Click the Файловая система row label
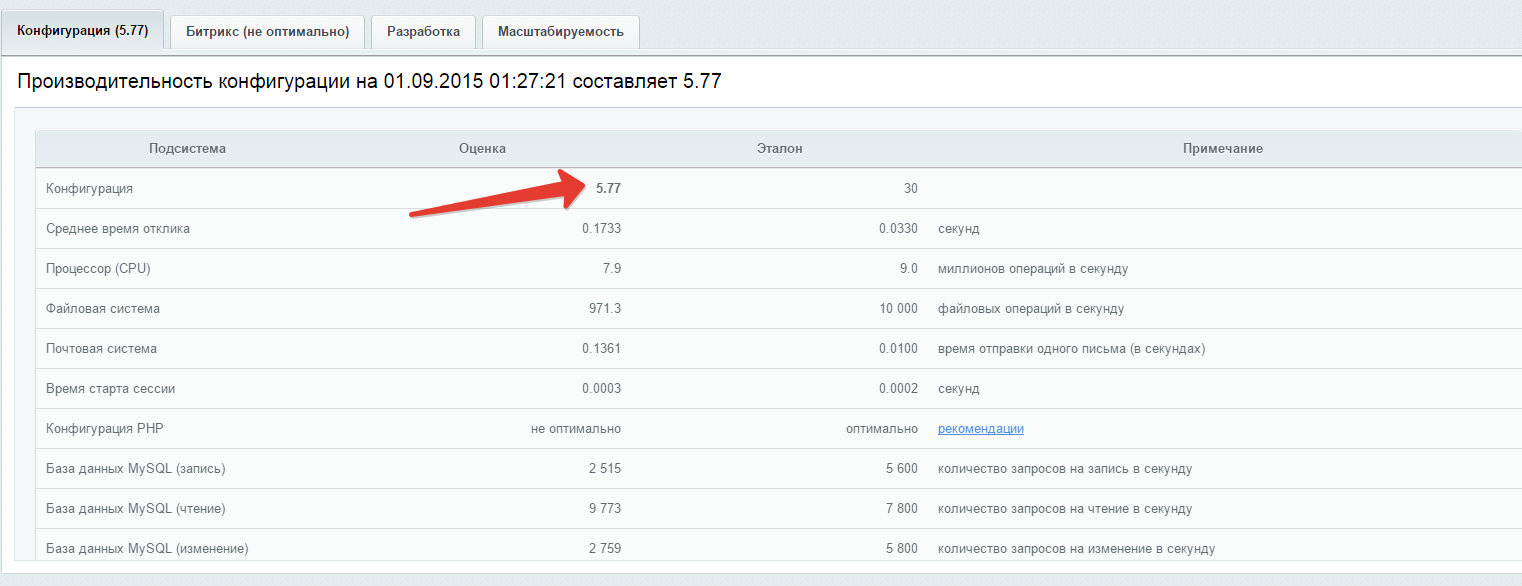 (x=103, y=308)
